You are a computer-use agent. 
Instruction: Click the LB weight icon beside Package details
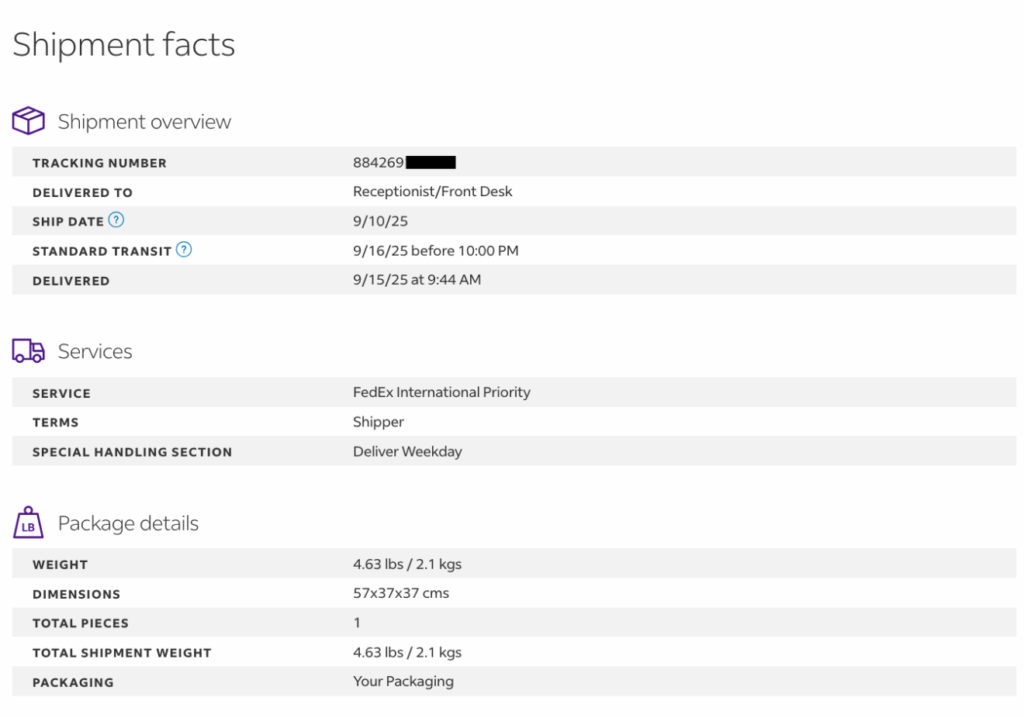click(28, 523)
